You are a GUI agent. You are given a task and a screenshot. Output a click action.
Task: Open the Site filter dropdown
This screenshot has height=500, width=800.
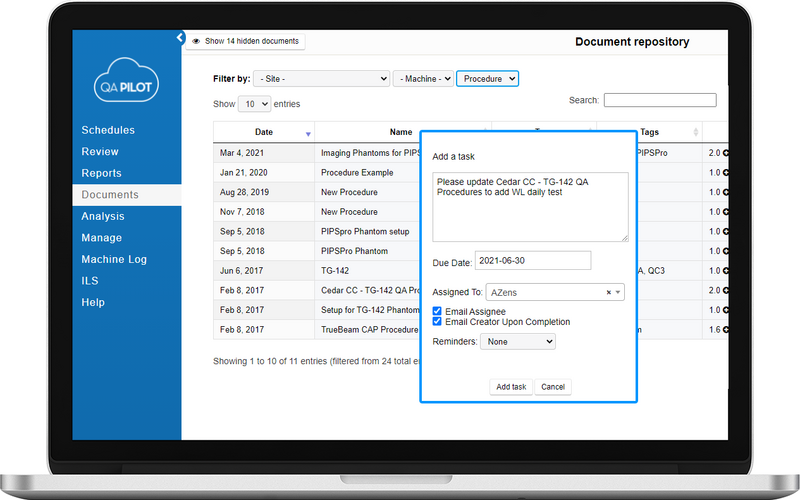(321, 79)
